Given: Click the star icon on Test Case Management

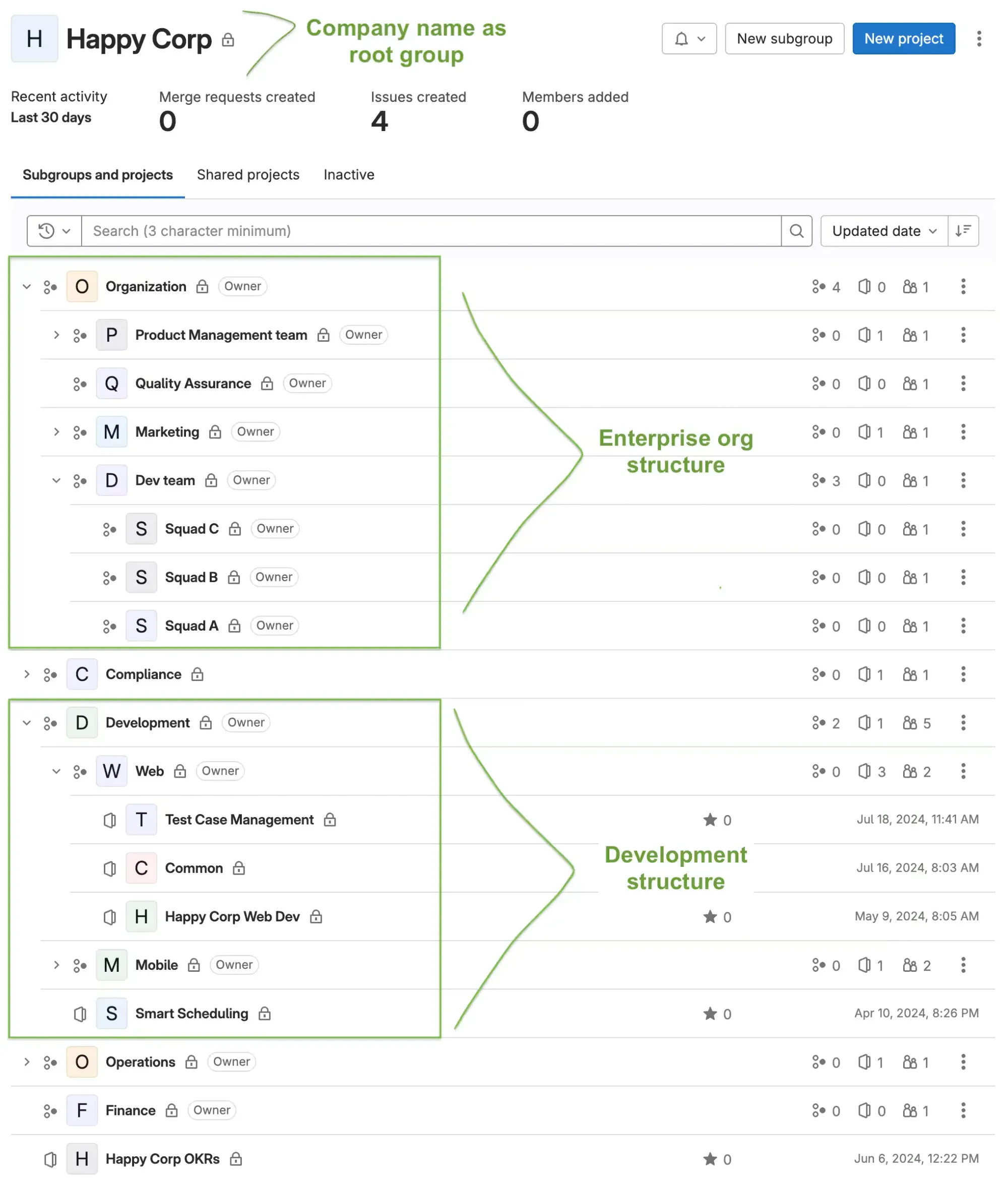Looking at the screenshot, I should 710,820.
